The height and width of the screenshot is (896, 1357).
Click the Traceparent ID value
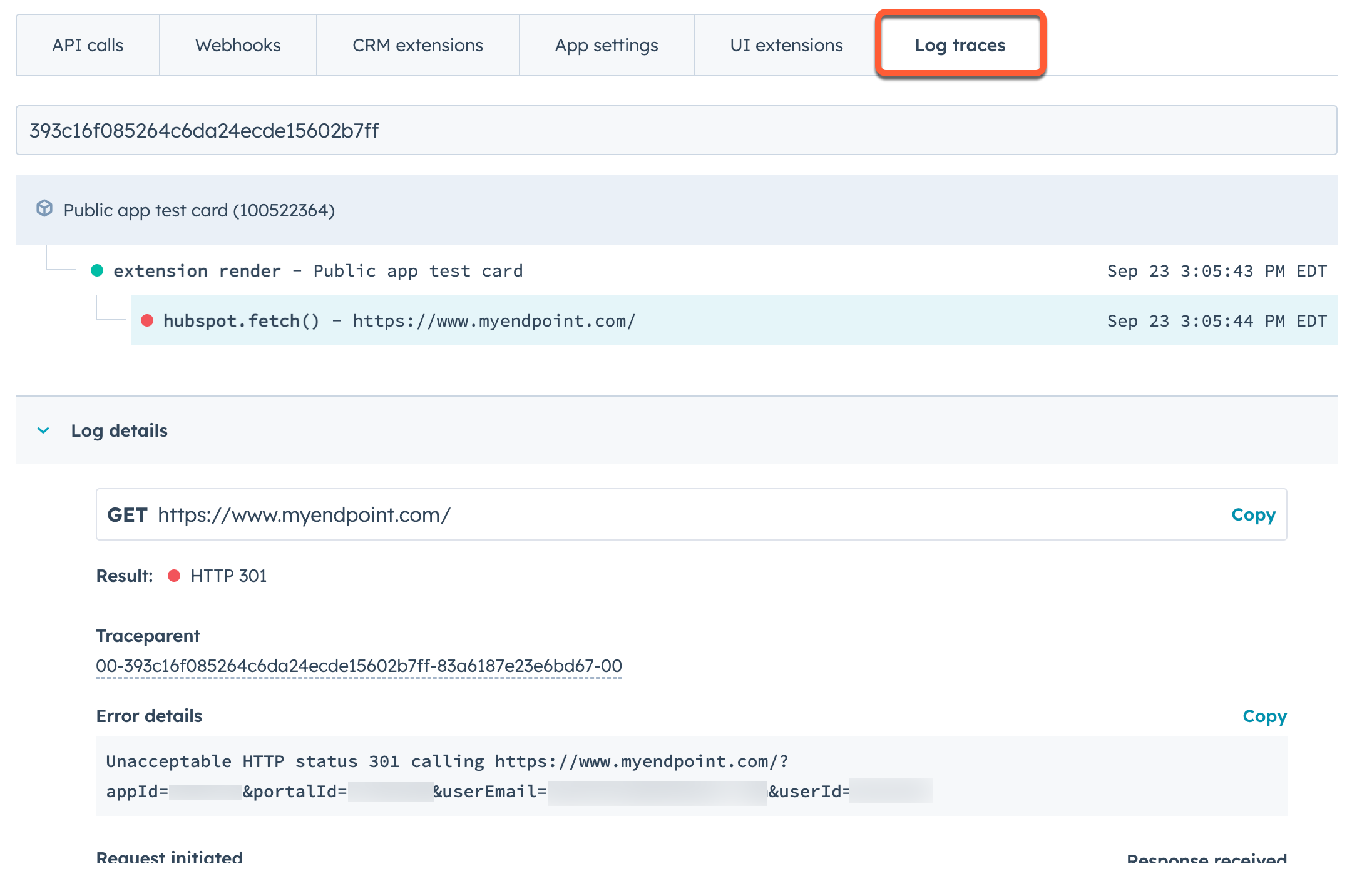pyautogui.click(x=359, y=666)
